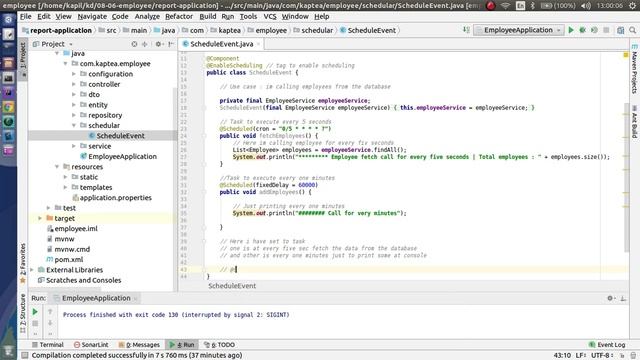Click the 4: Run tool window button
The height and width of the screenshot is (360, 640).
point(182,344)
